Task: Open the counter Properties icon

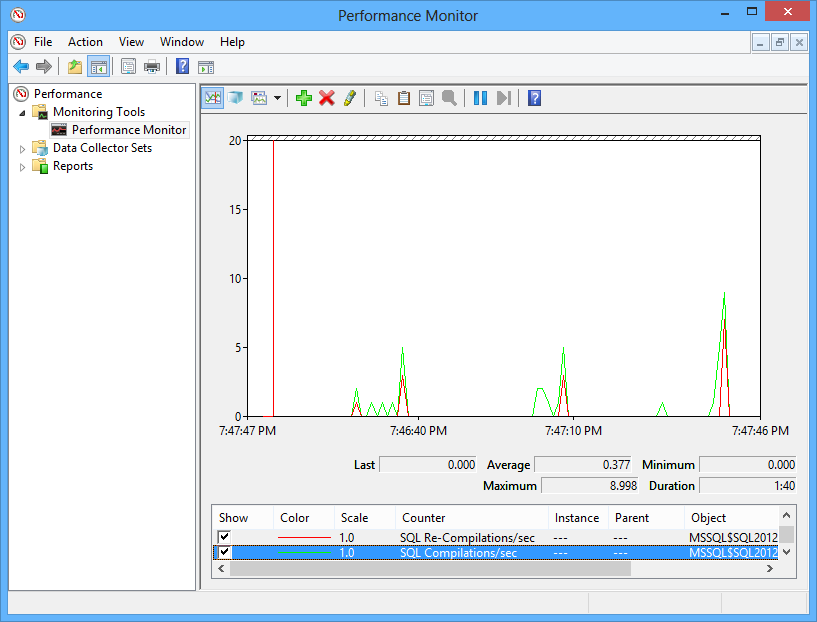Action: (x=426, y=98)
